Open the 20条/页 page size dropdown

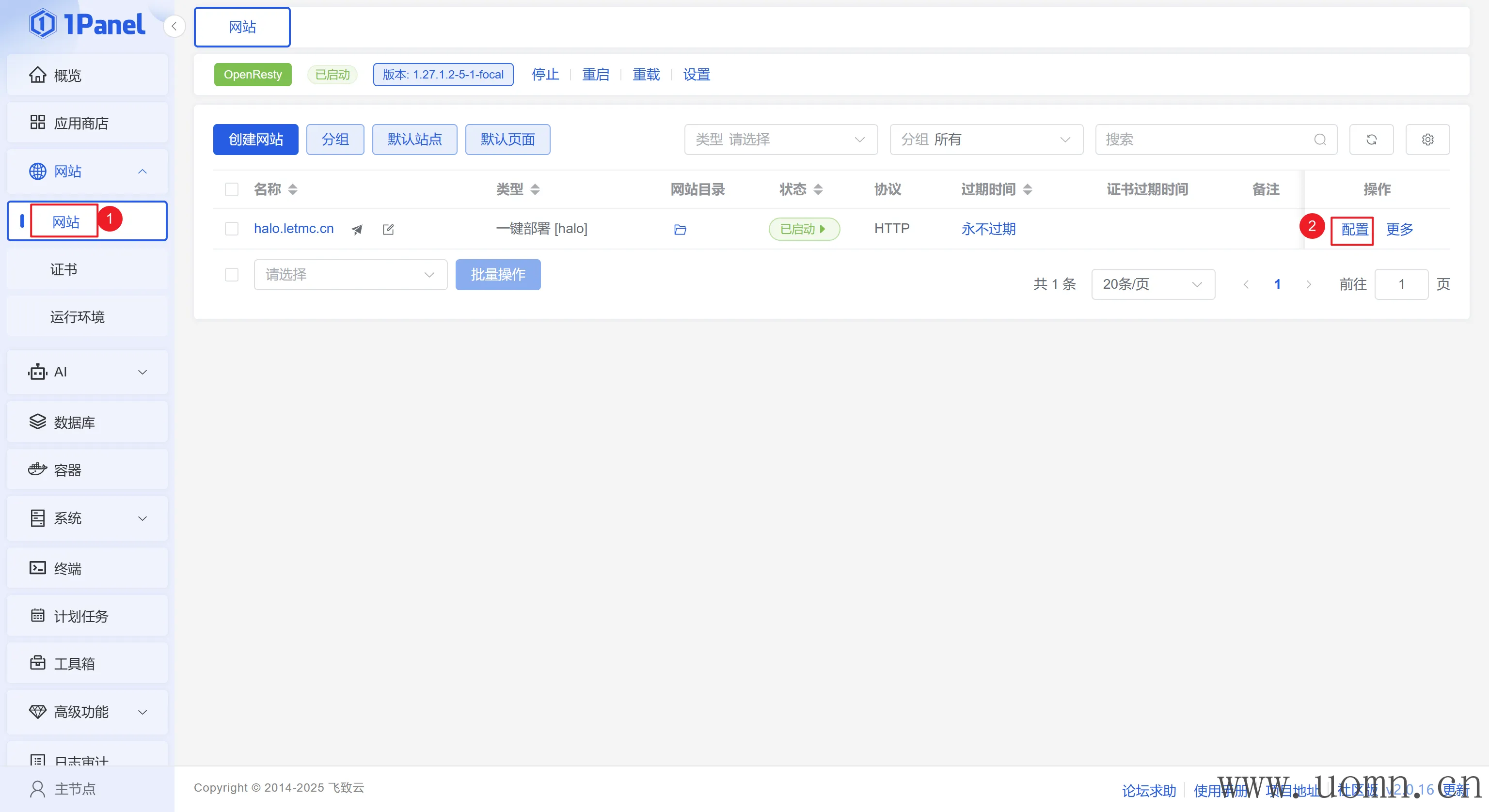(1152, 284)
